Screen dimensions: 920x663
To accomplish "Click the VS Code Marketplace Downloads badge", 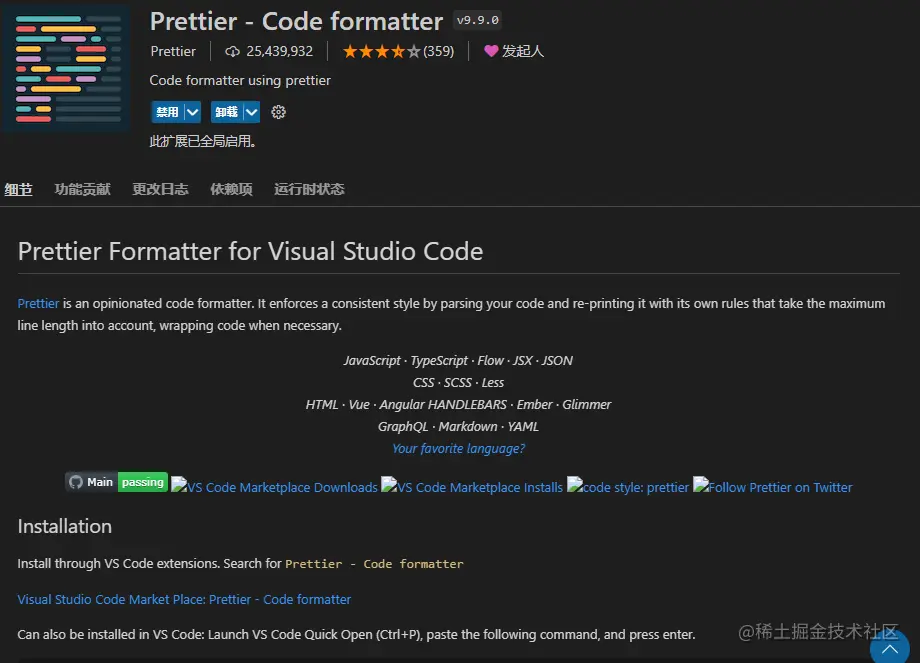I will [274, 487].
